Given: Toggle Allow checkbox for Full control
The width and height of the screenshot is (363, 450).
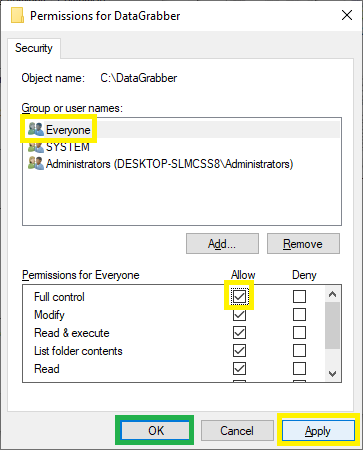Looking at the screenshot, I should click(x=239, y=296).
